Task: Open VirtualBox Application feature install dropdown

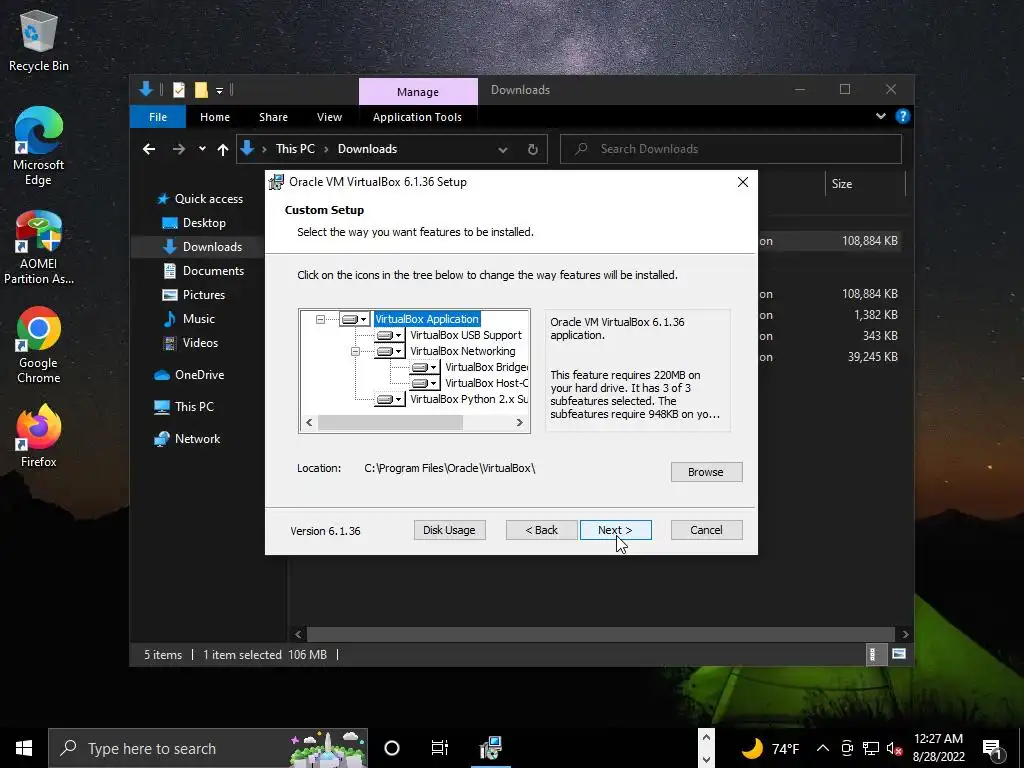Action: click(355, 319)
